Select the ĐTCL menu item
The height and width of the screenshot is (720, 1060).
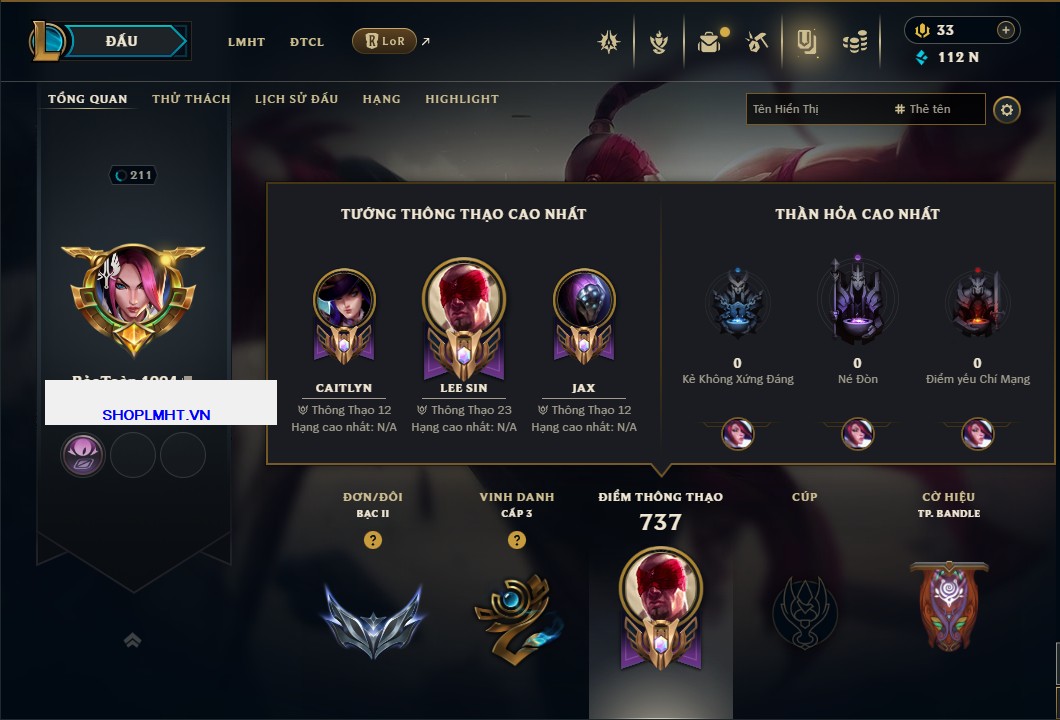tap(307, 42)
